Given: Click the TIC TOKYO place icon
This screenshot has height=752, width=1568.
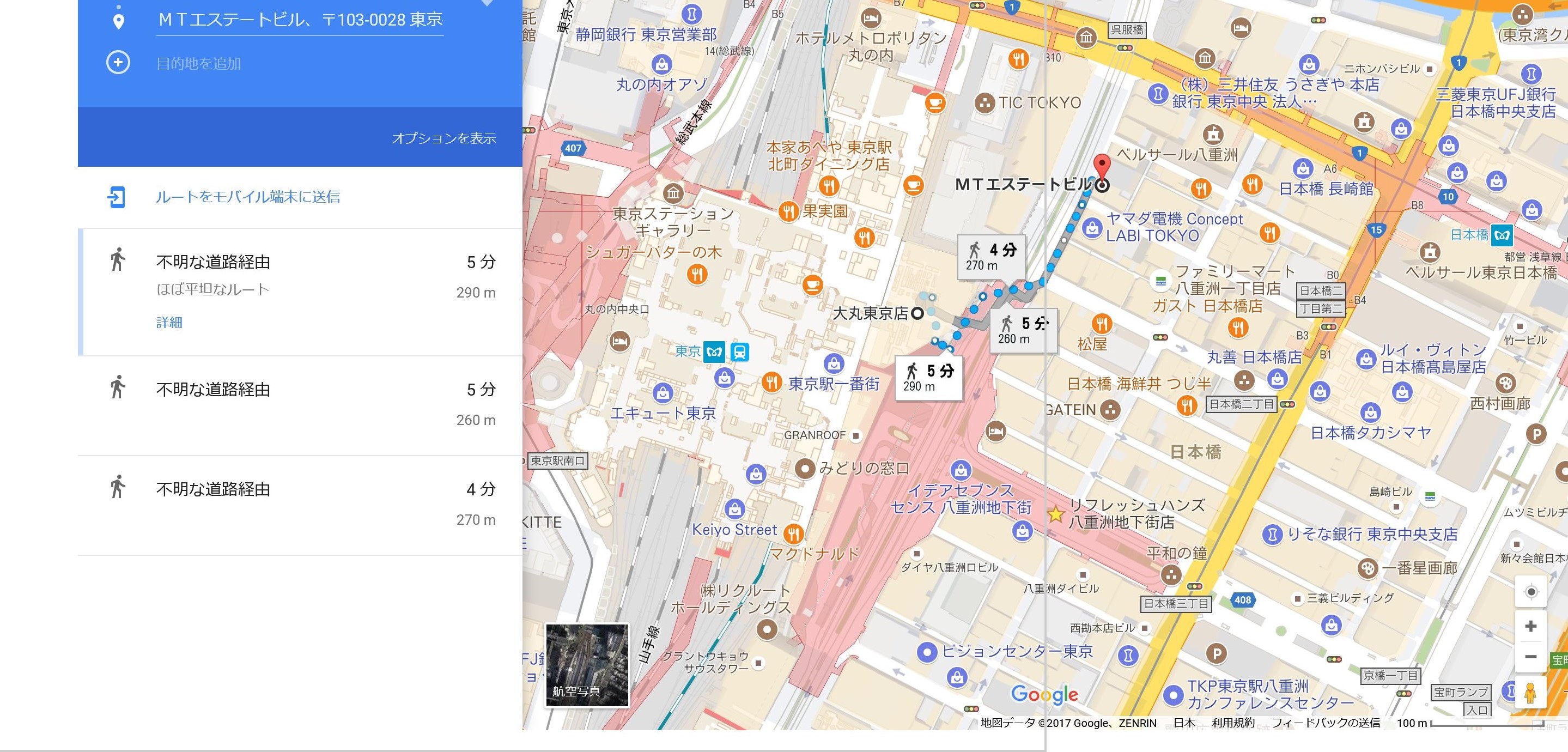Looking at the screenshot, I should (x=984, y=103).
